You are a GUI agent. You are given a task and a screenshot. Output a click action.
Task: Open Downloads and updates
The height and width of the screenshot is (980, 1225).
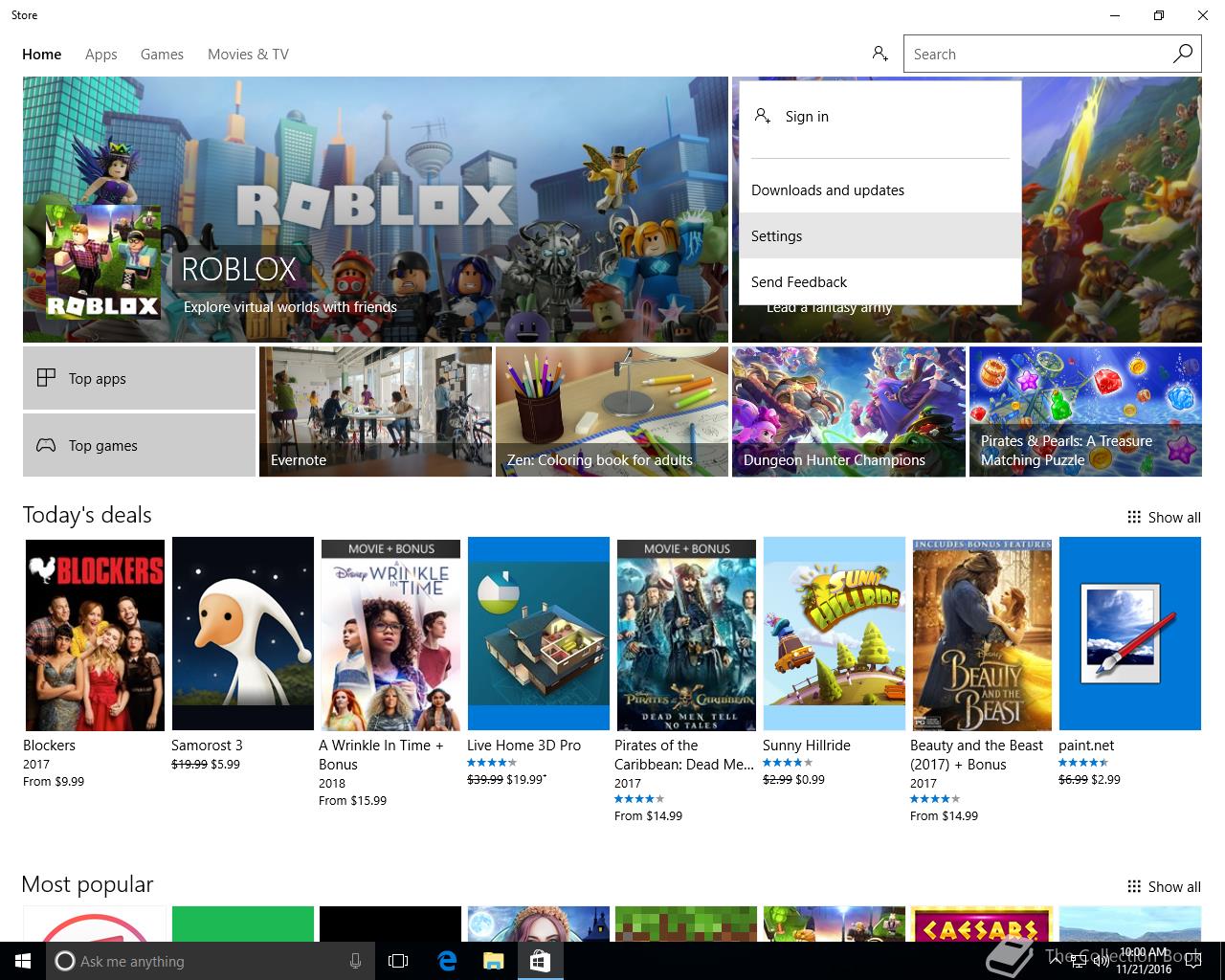(880, 189)
